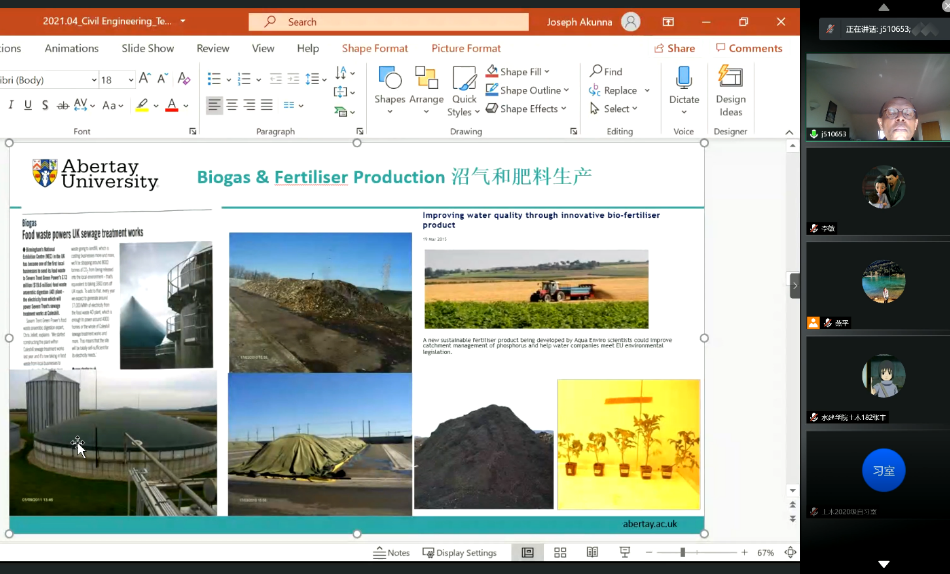The image size is (950, 574).
Task: Clear all formatting icon
Action: point(183,79)
